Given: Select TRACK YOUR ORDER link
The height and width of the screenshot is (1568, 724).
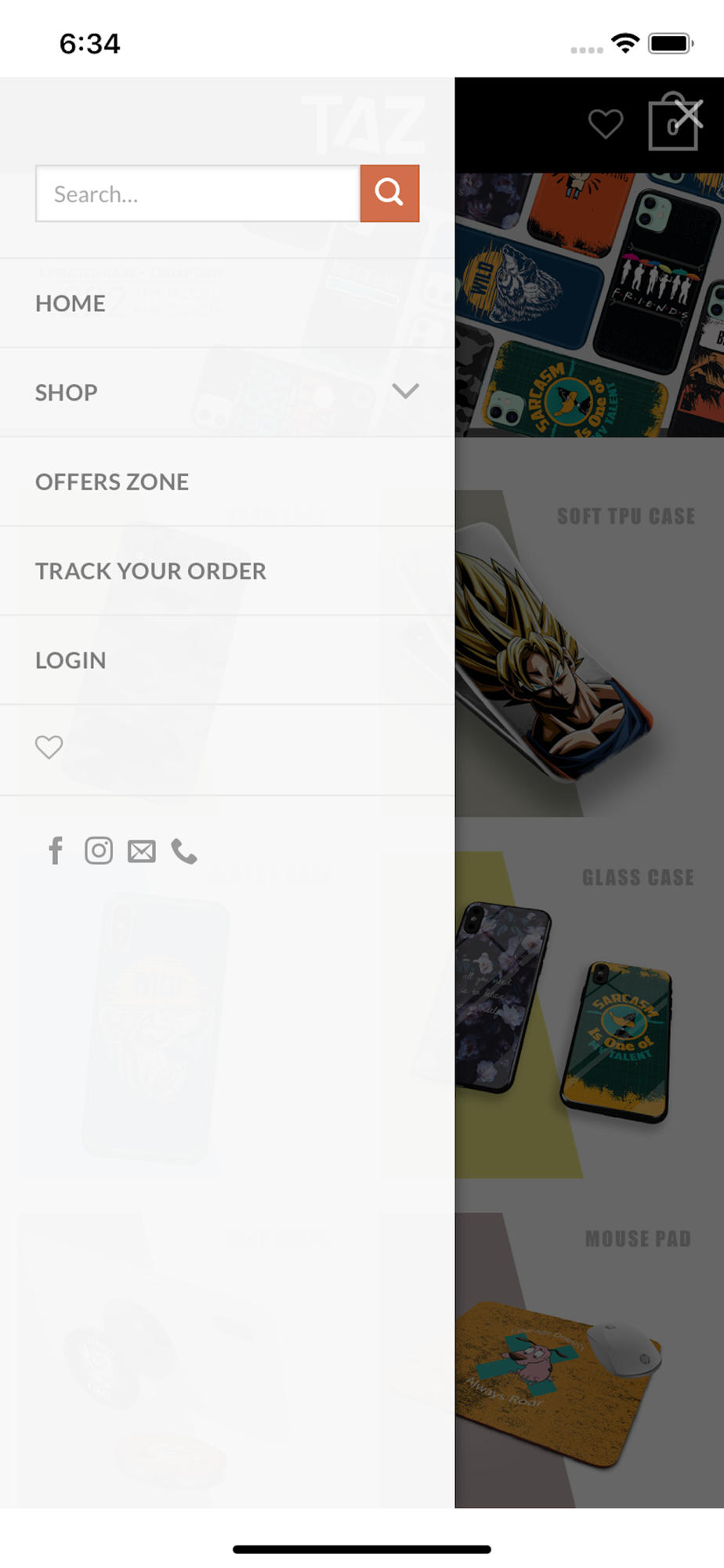Looking at the screenshot, I should coord(150,572).
